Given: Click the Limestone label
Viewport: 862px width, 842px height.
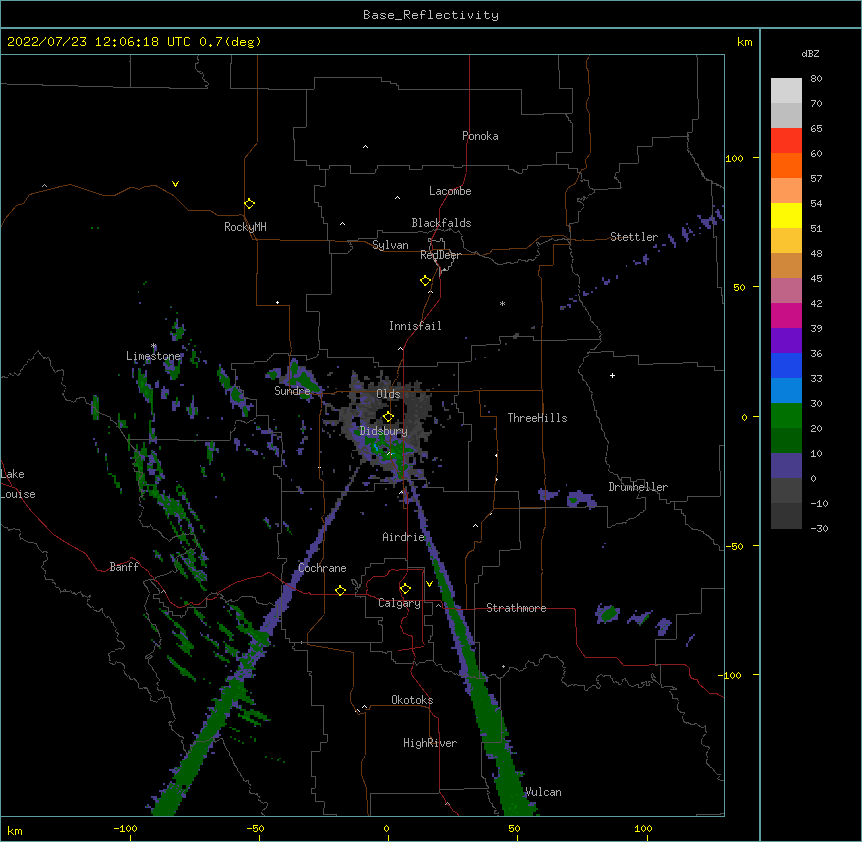Looking at the screenshot, I should 153,356.
